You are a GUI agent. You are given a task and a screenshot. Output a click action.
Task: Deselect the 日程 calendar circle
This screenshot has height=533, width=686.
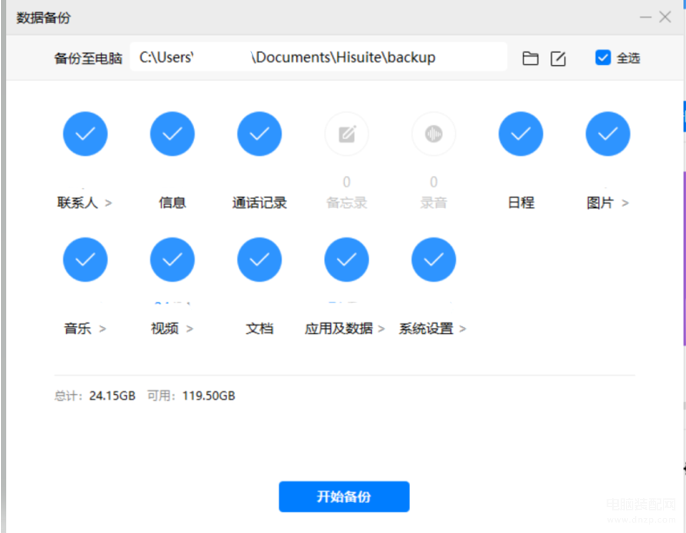click(x=521, y=134)
